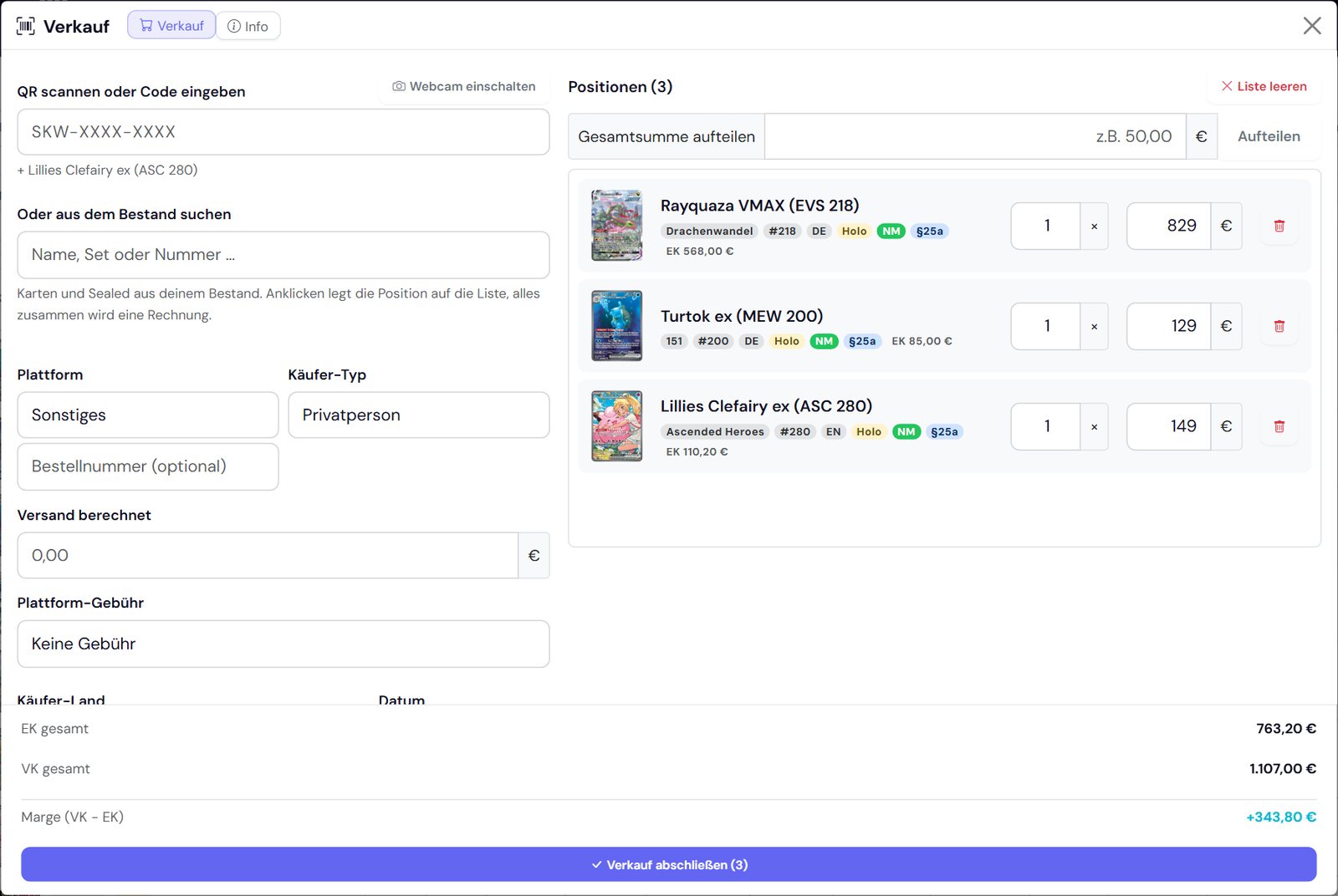Edit price 149 for Lillies Clefairy
This screenshot has height=896, width=1338.
pyautogui.click(x=1169, y=426)
